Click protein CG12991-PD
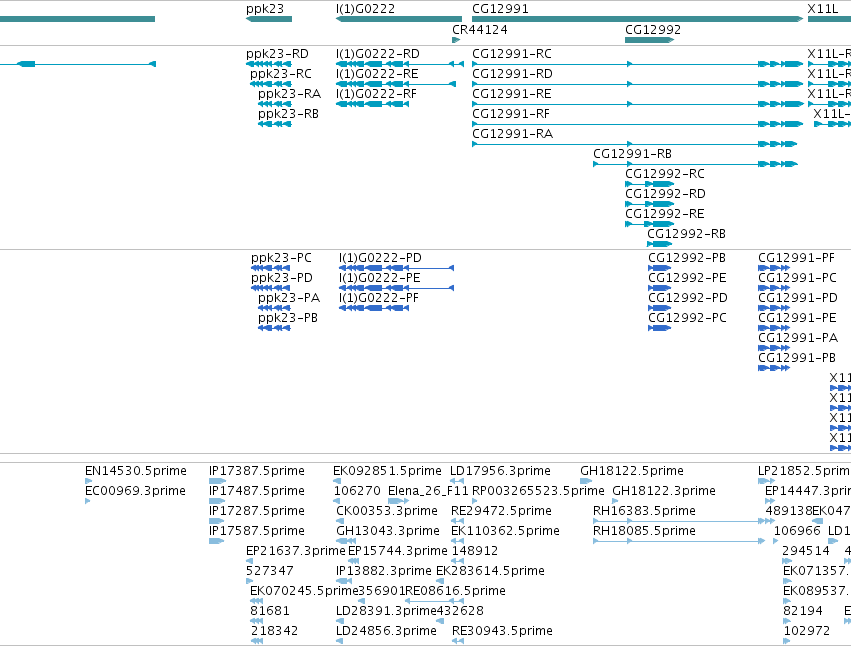Viewport: 851px width, 646px height. coord(774,308)
